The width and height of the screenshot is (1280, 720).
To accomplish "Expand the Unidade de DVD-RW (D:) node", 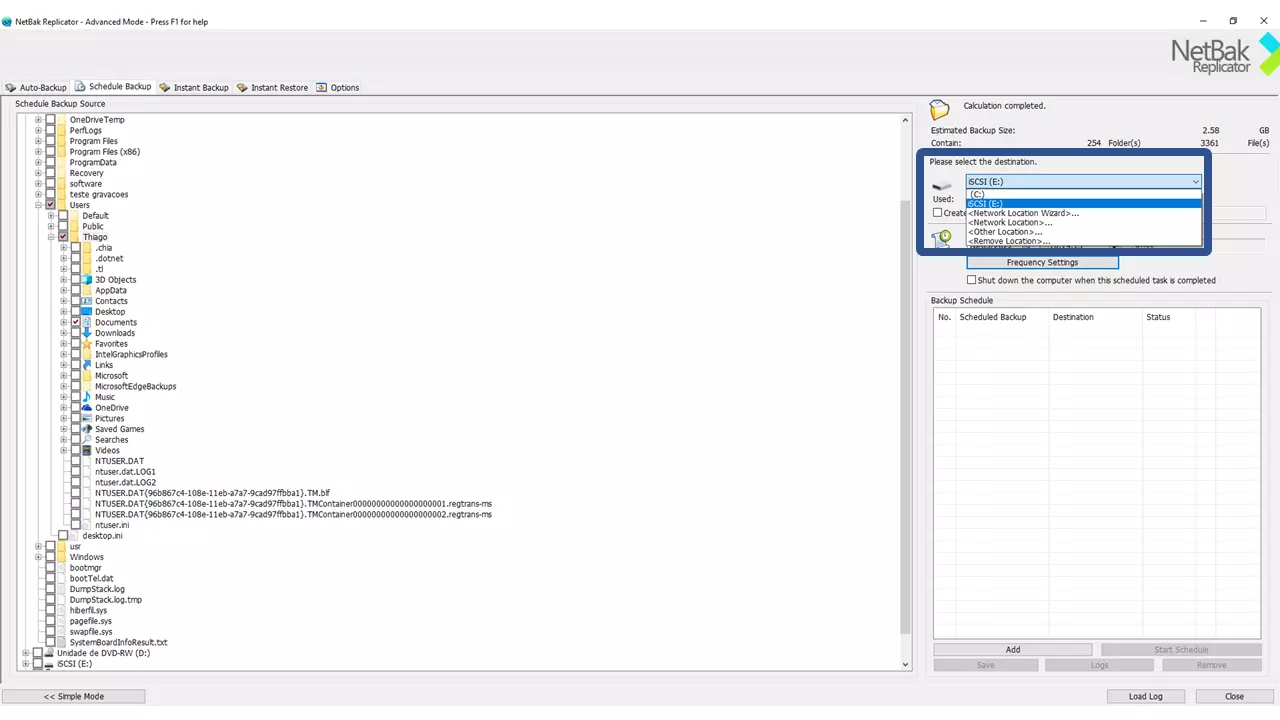I will coord(26,653).
